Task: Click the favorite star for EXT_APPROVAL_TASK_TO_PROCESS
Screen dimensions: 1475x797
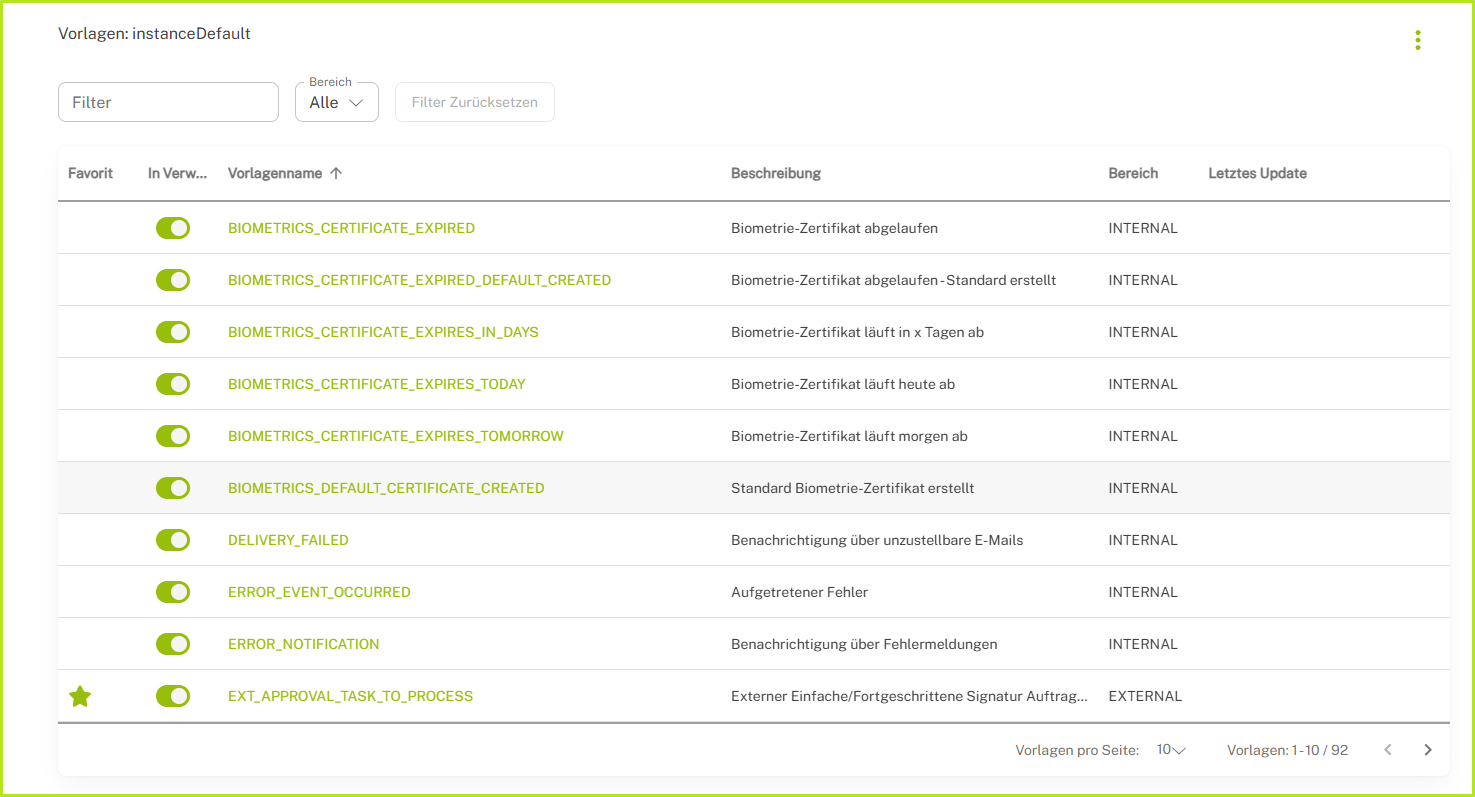Action: (x=80, y=696)
